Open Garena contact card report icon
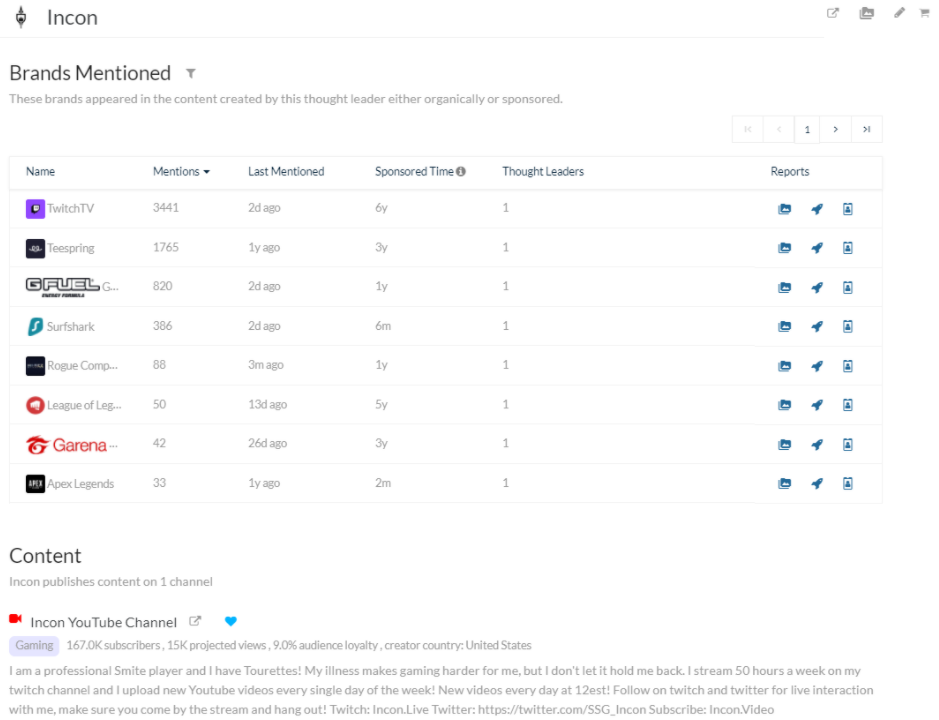This screenshot has height=720, width=939. click(847, 444)
